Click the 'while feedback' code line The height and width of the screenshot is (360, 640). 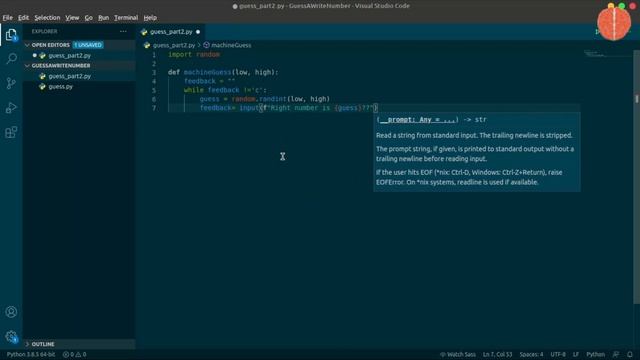225,90
